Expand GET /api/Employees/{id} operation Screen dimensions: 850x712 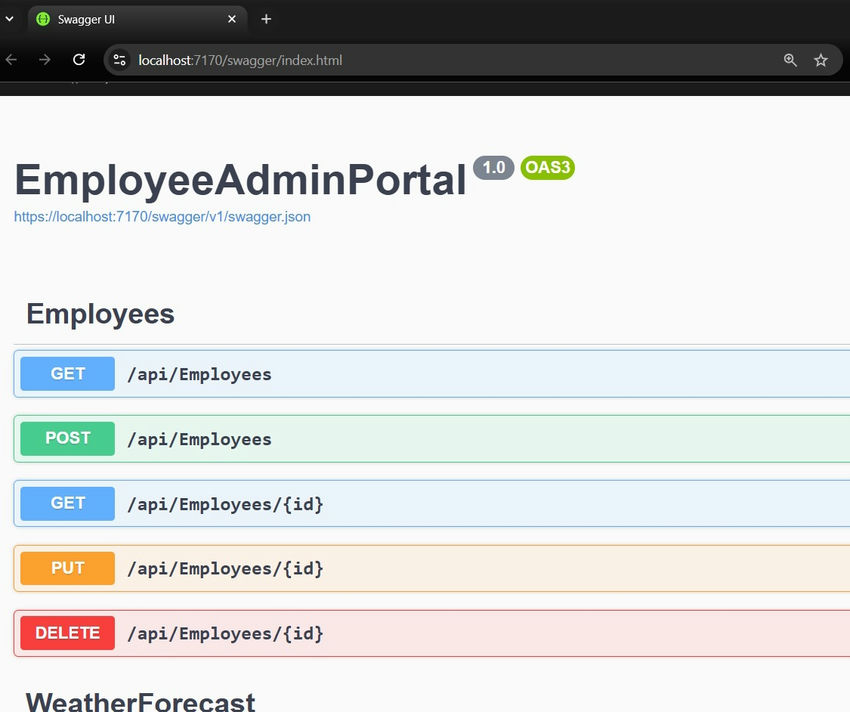(x=225, y=504)
